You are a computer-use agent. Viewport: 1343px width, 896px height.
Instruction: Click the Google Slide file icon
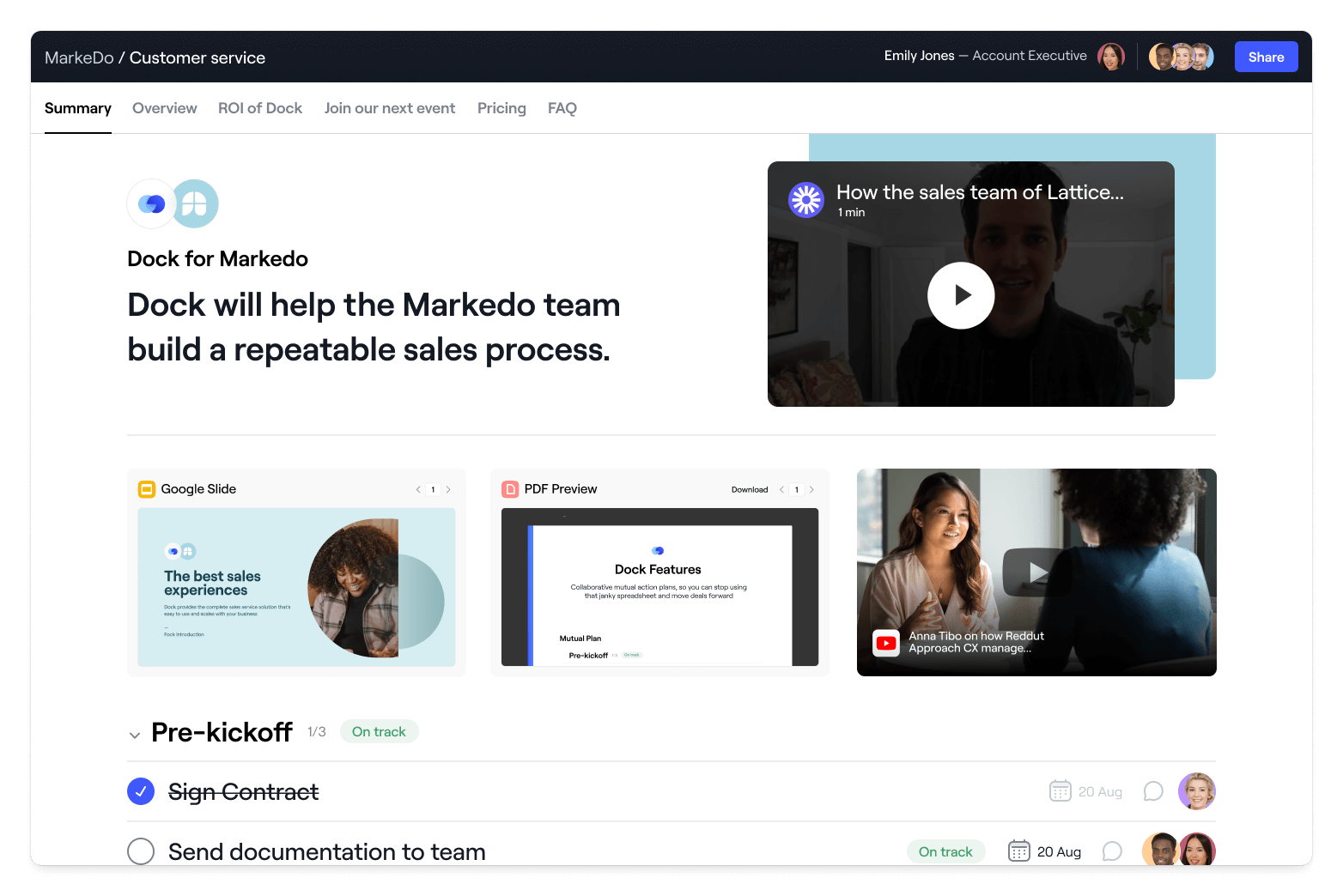[x=147, y=489]
